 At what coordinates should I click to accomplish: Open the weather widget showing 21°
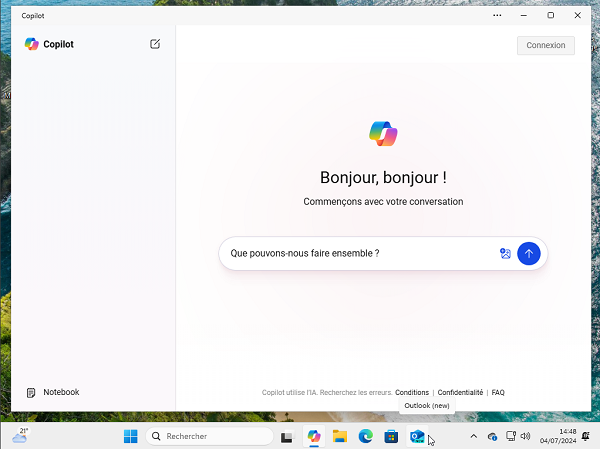tap(20, 434)
